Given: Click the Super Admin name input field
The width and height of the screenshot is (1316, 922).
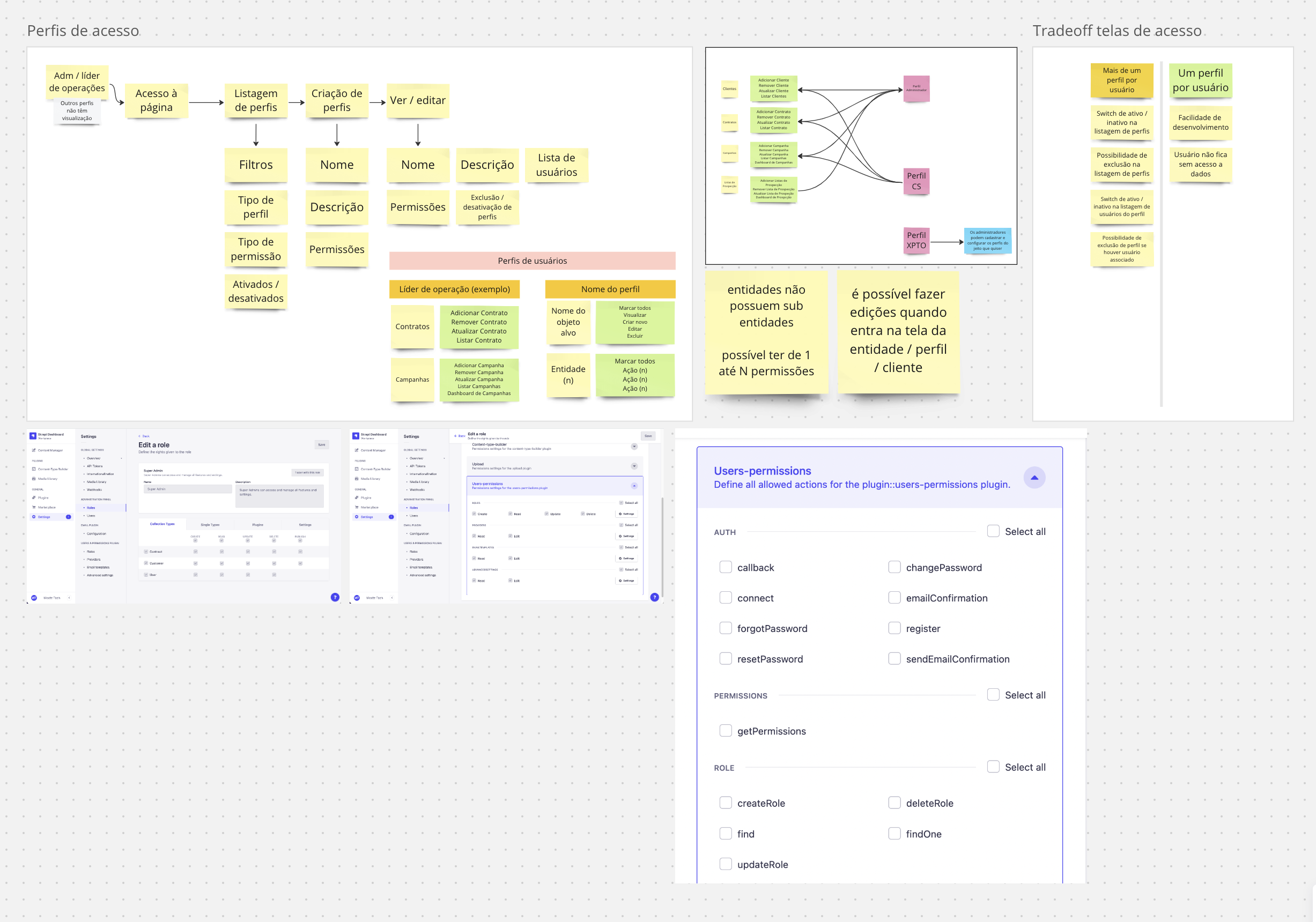Looking at the screenshot, I should coord(188,489).
